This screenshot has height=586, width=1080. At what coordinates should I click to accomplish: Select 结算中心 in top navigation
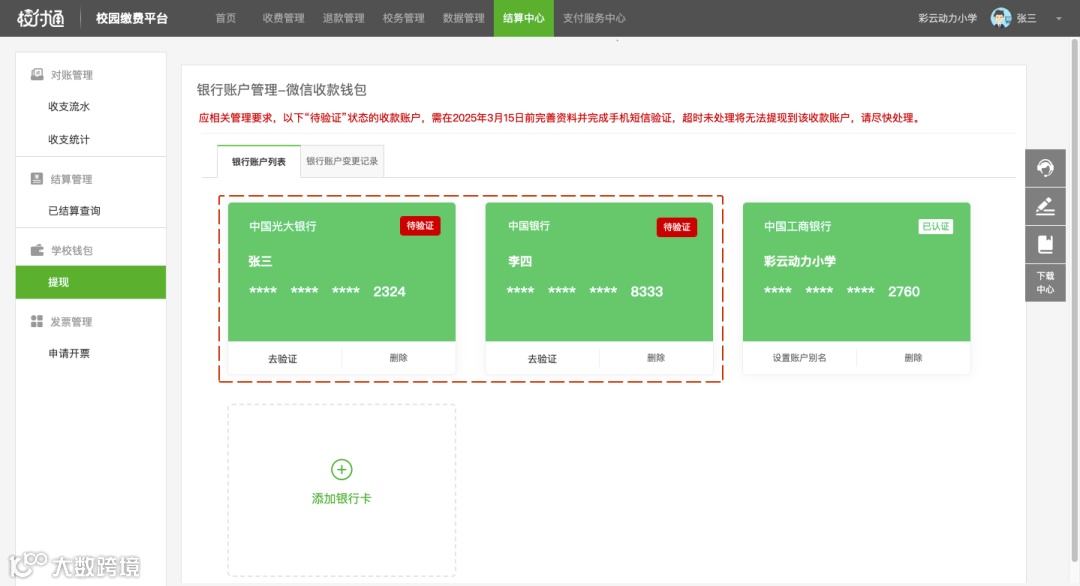point(523,18)
